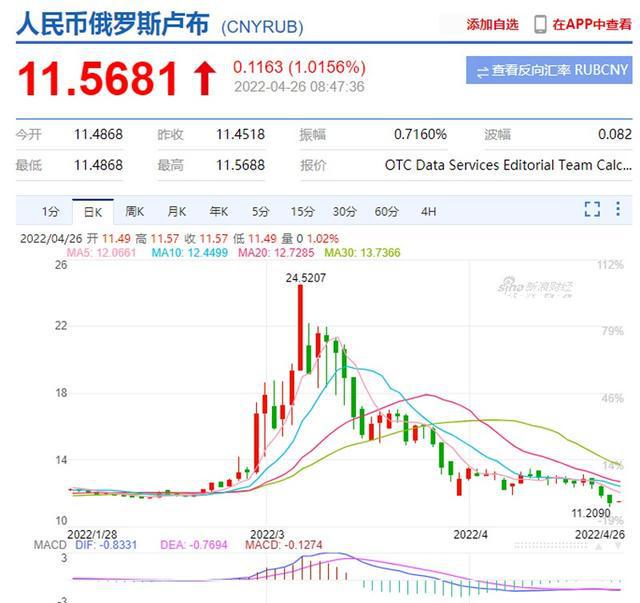This screenshot has width=640, height=603.
Task: Click the 今开 value 11.4868
Action: coord(98,134)
